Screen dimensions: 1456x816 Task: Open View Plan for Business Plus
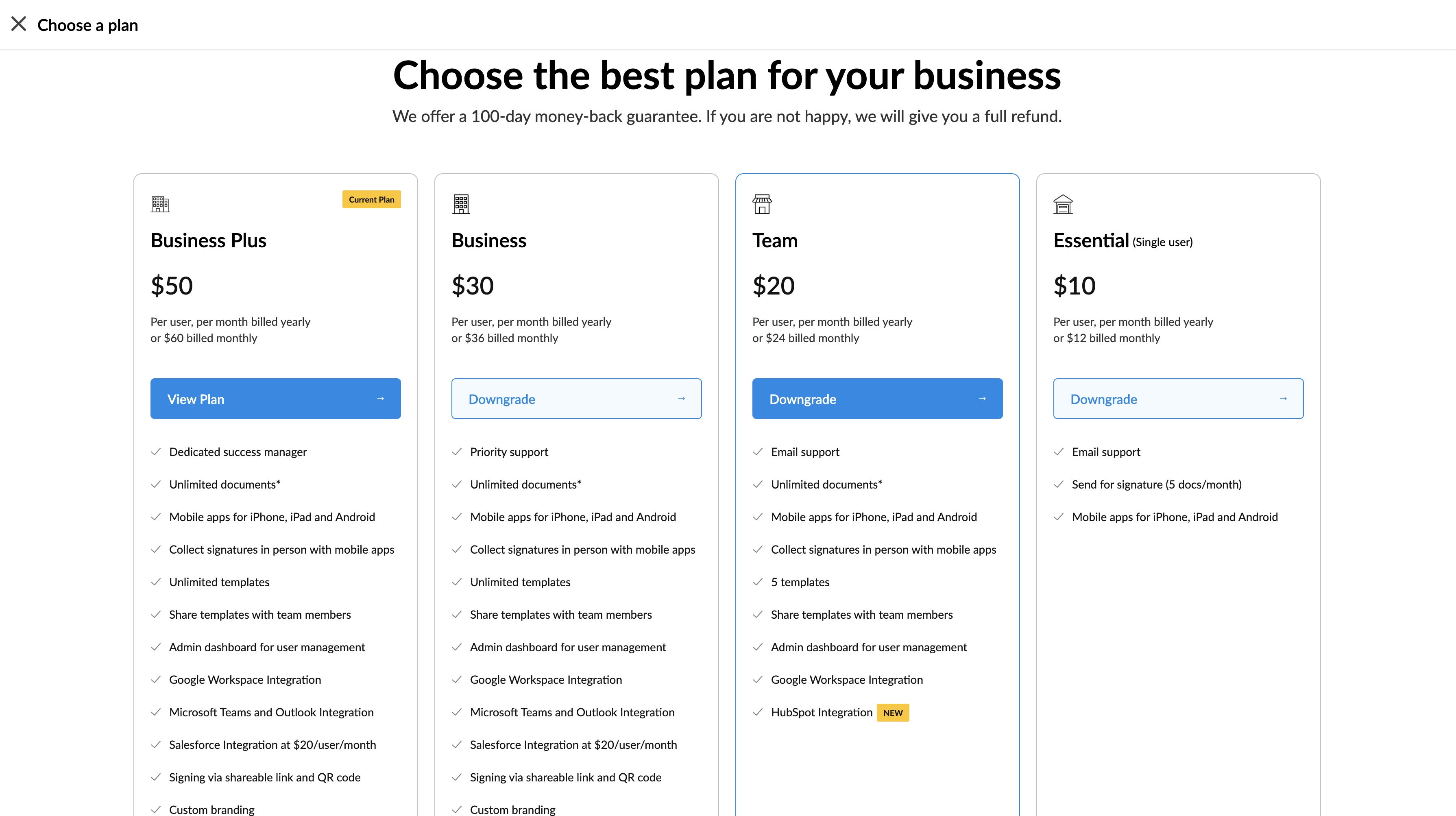[275, 399]
